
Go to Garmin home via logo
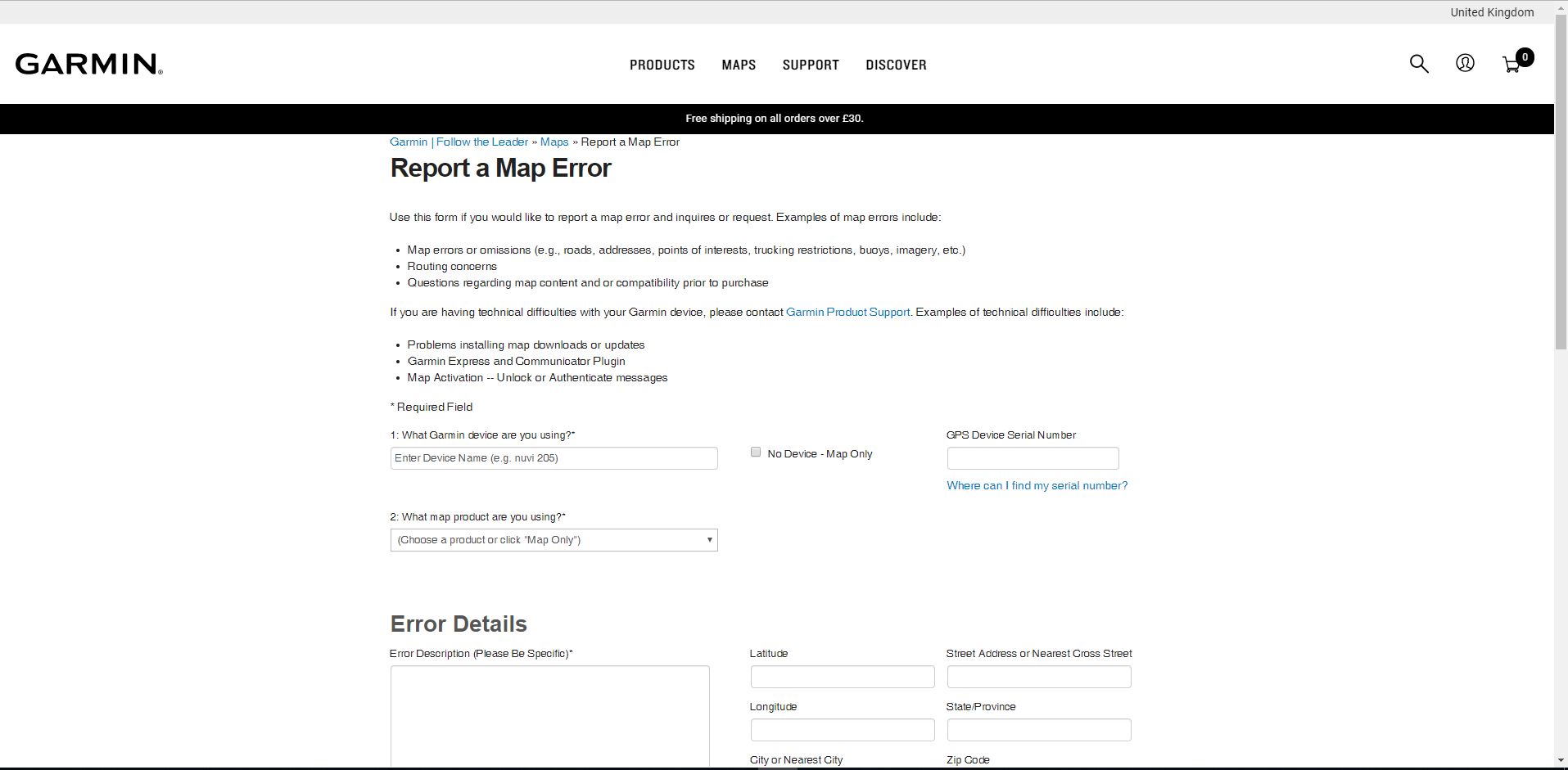click(x=89, y=64)
